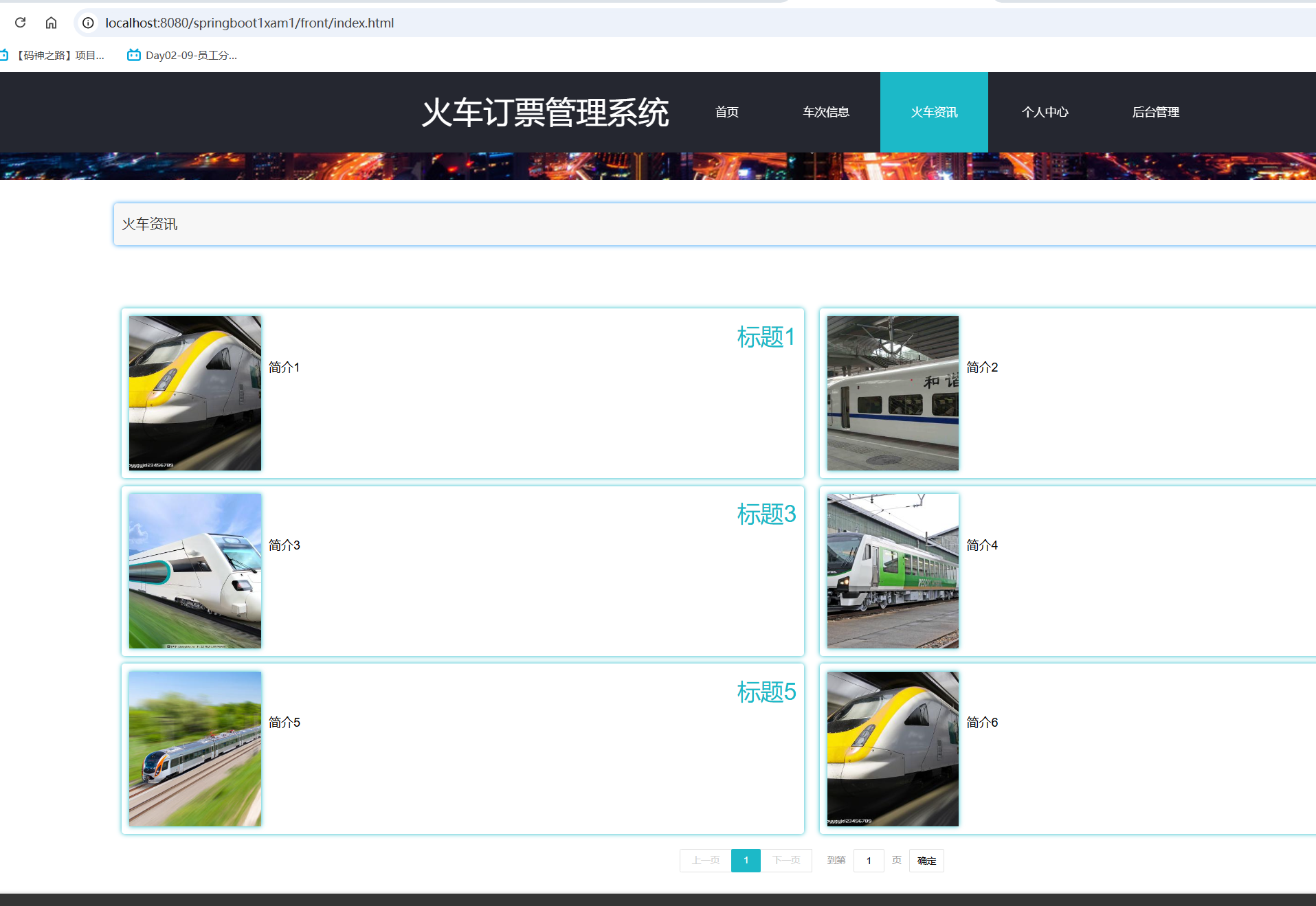1316x906 pixels.
Task: Click the 简介3 description text
Action: [x=284, y=545]
